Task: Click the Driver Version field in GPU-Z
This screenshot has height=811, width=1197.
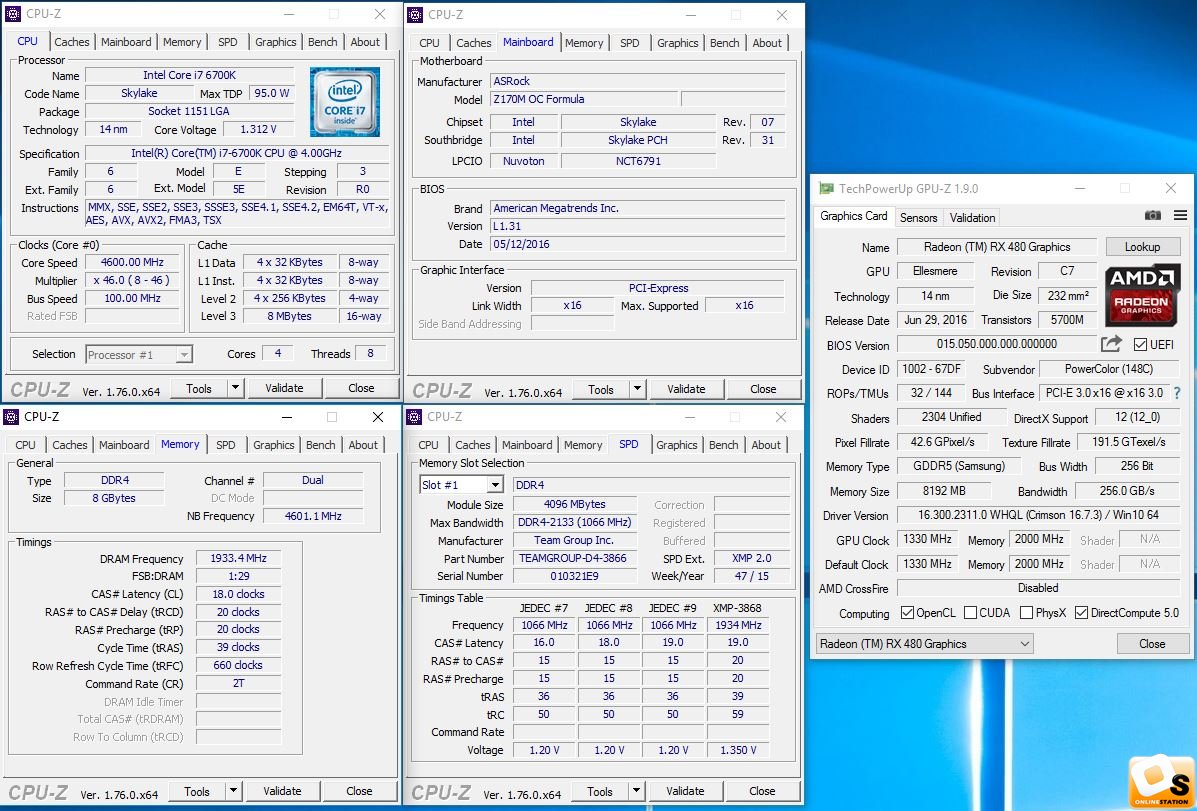Action: [x=1038, y=515]
